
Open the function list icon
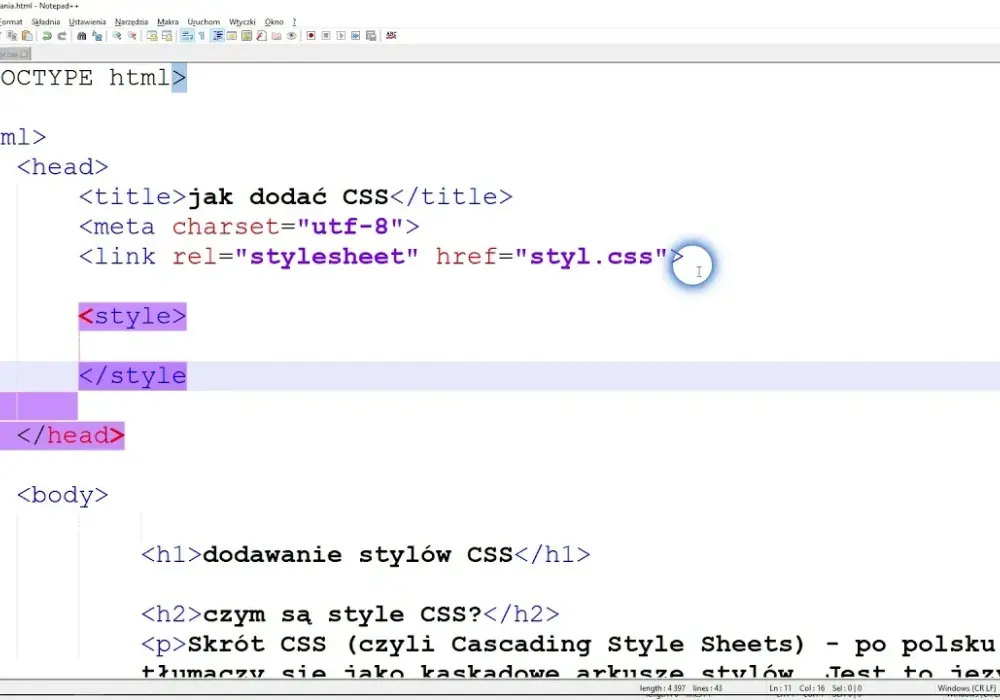(x=261, y=36)
